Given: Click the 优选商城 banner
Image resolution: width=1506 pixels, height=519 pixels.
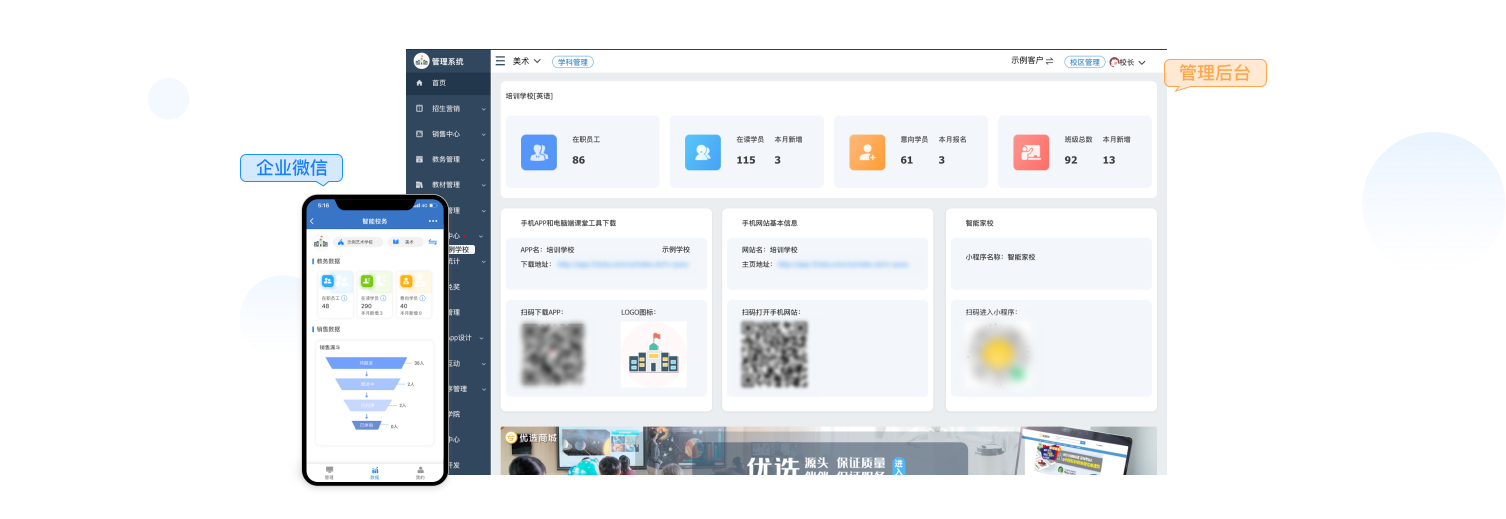Looking at the screenshot, I should tap(828, 451).
